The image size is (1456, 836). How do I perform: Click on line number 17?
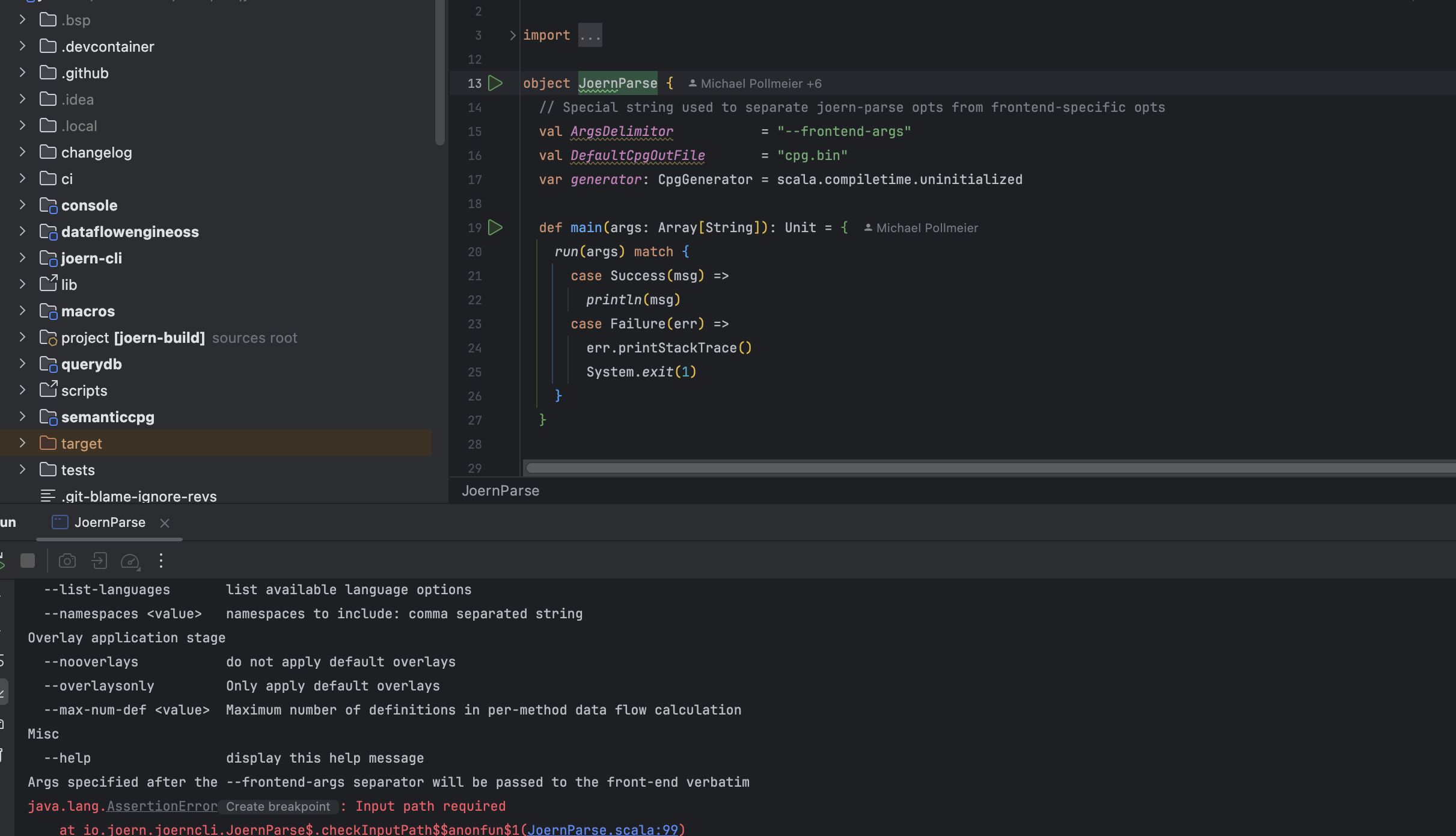click(474, 179)
